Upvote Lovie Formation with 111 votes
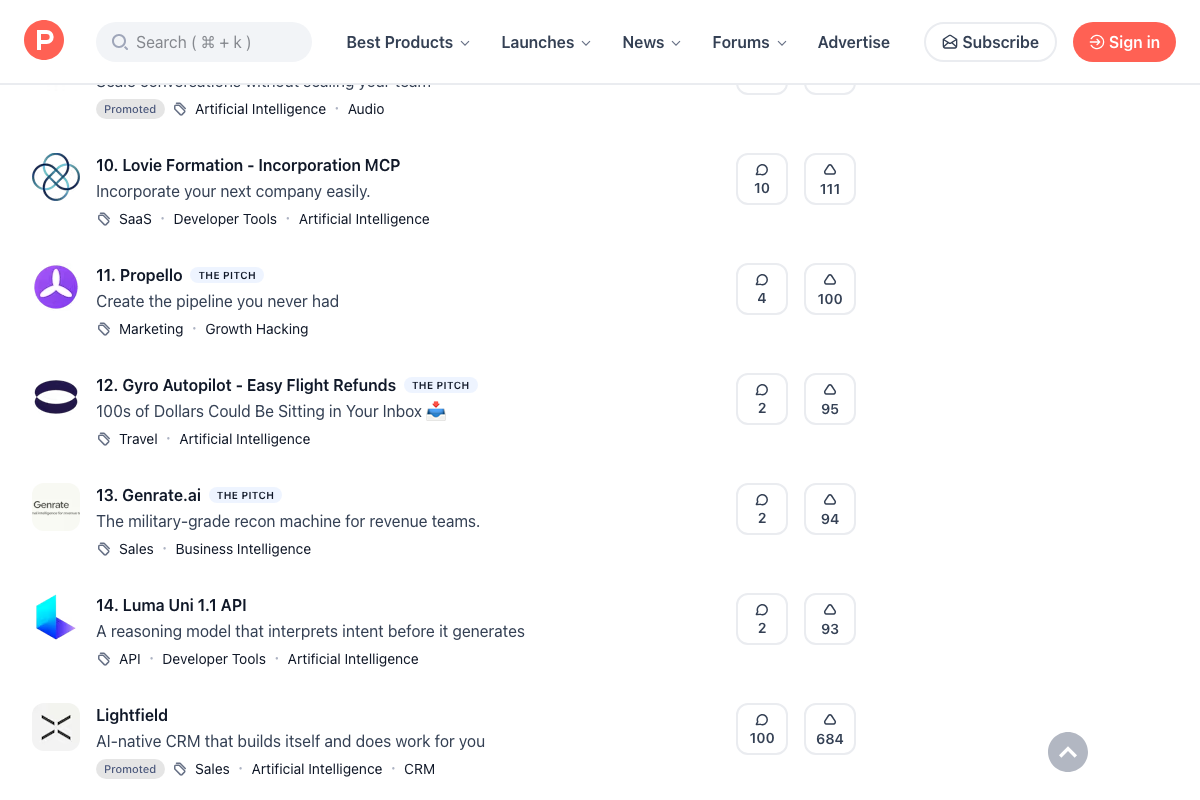Image resolution: width=1200 pixels, height=800 pixels. click(830, 179)
